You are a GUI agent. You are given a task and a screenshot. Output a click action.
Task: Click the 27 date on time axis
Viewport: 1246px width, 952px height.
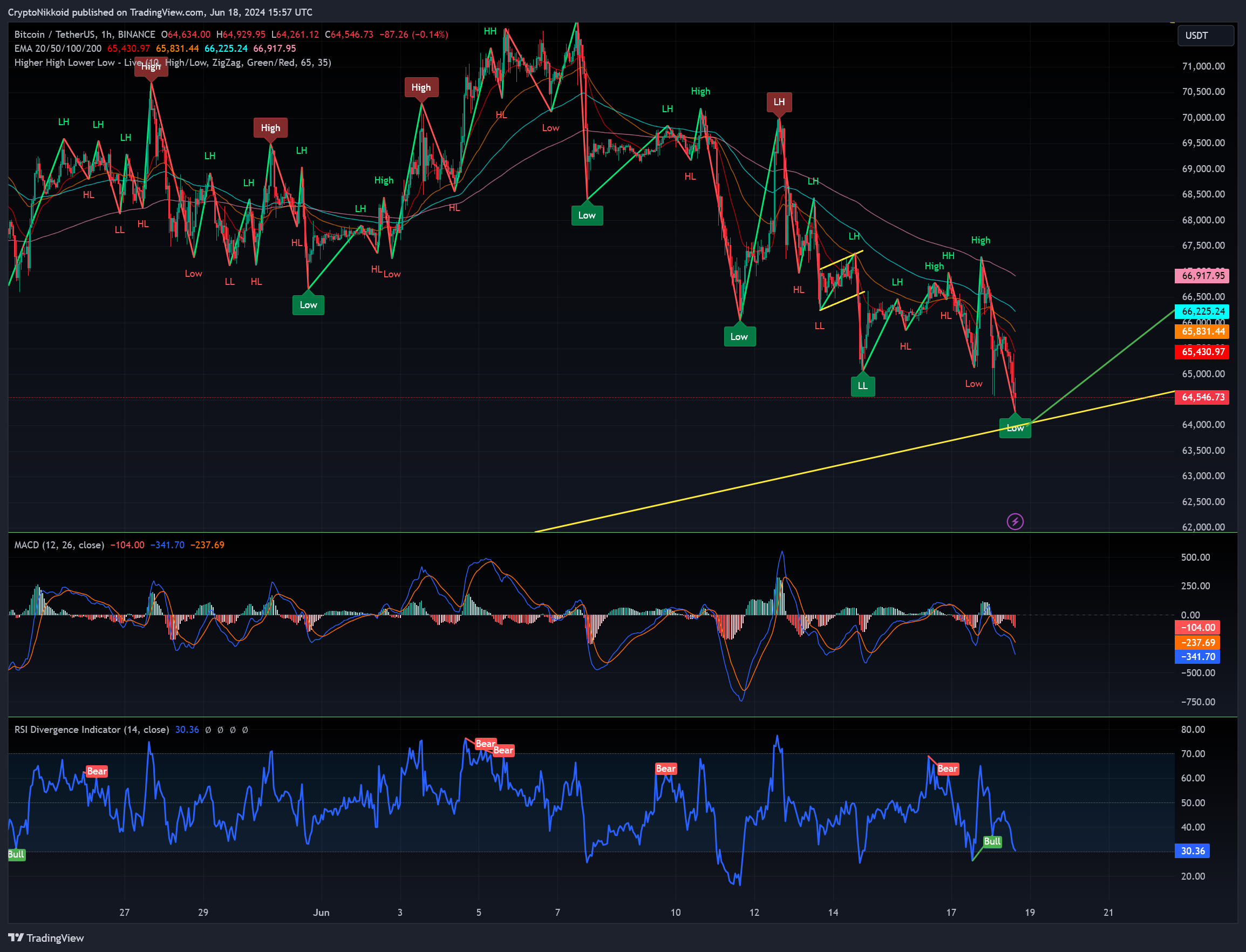click(125, 912)
